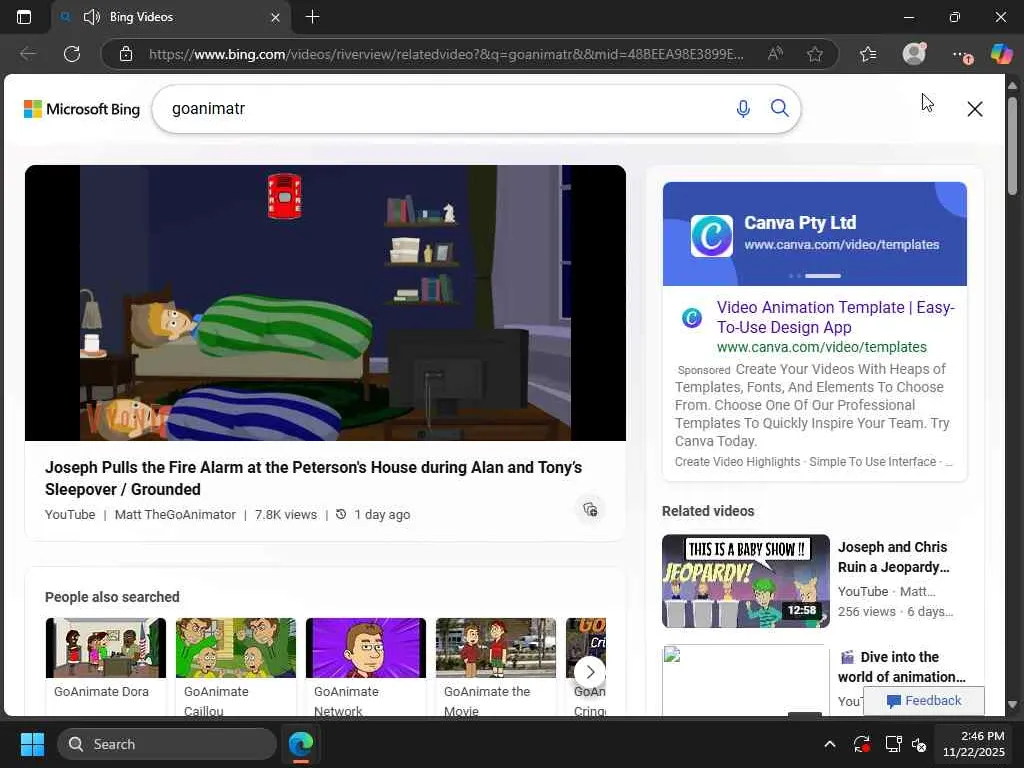Select GoAnimate the Movie suggestion card

pyautogui.click(x=496, y=666)
